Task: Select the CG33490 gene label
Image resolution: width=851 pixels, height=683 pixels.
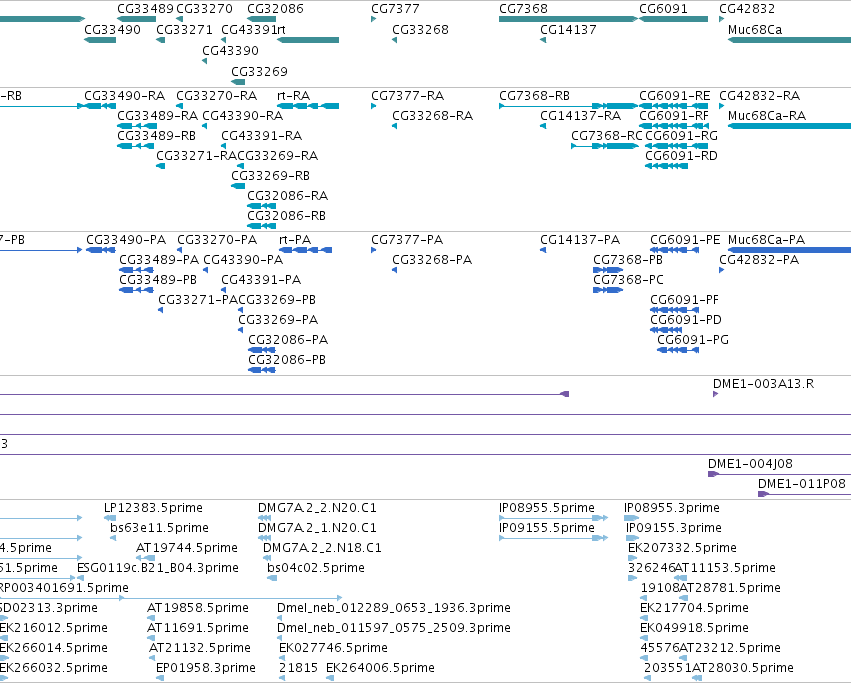Action: click(112, 29)
